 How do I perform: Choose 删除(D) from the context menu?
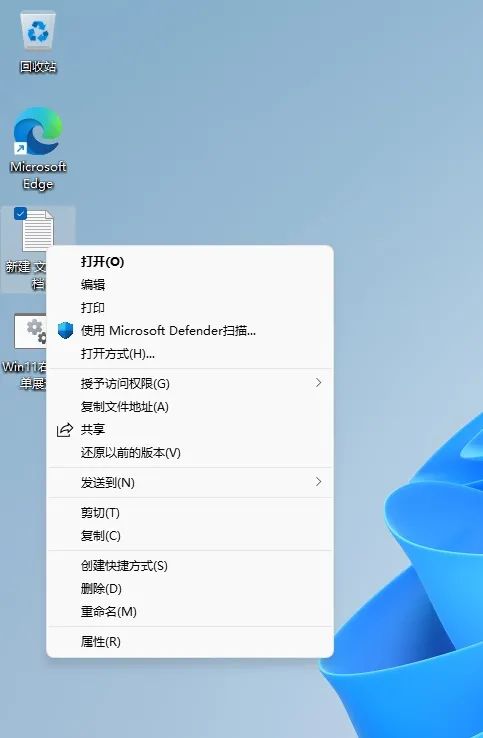tap(190, 588)
